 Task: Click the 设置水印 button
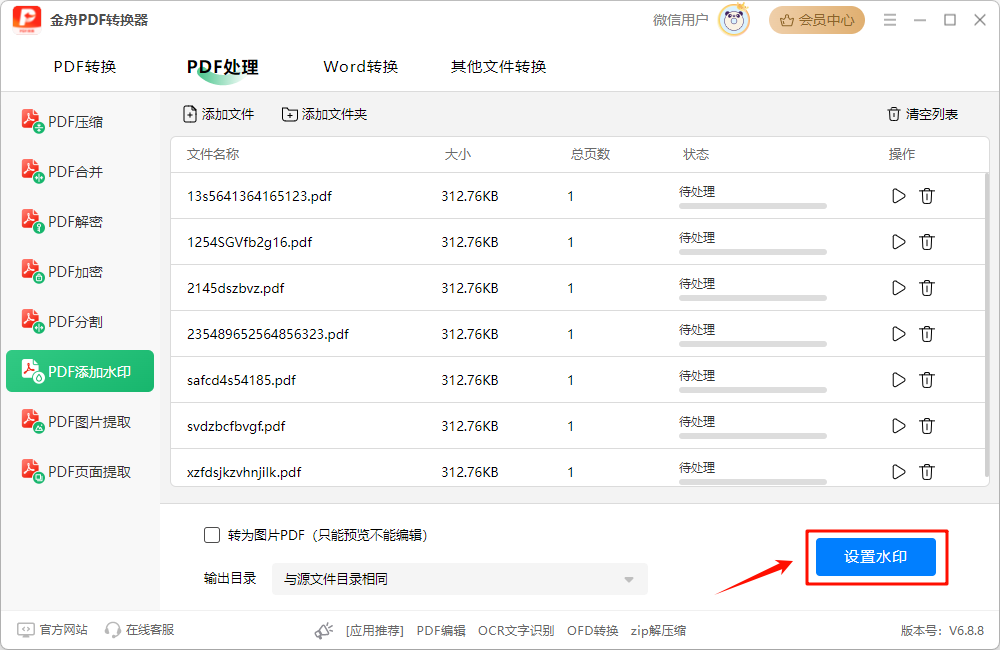[876, 556]
